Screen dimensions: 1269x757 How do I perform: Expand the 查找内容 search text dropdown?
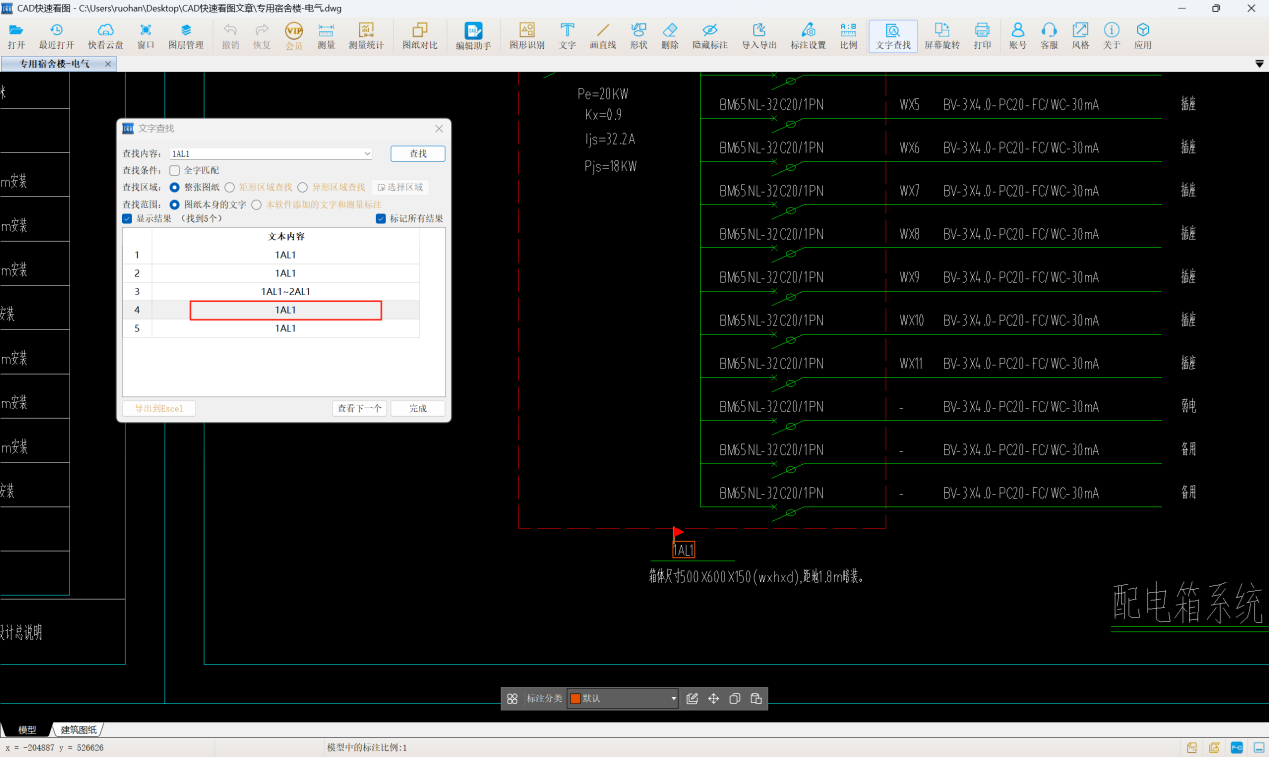click(367, 154)
